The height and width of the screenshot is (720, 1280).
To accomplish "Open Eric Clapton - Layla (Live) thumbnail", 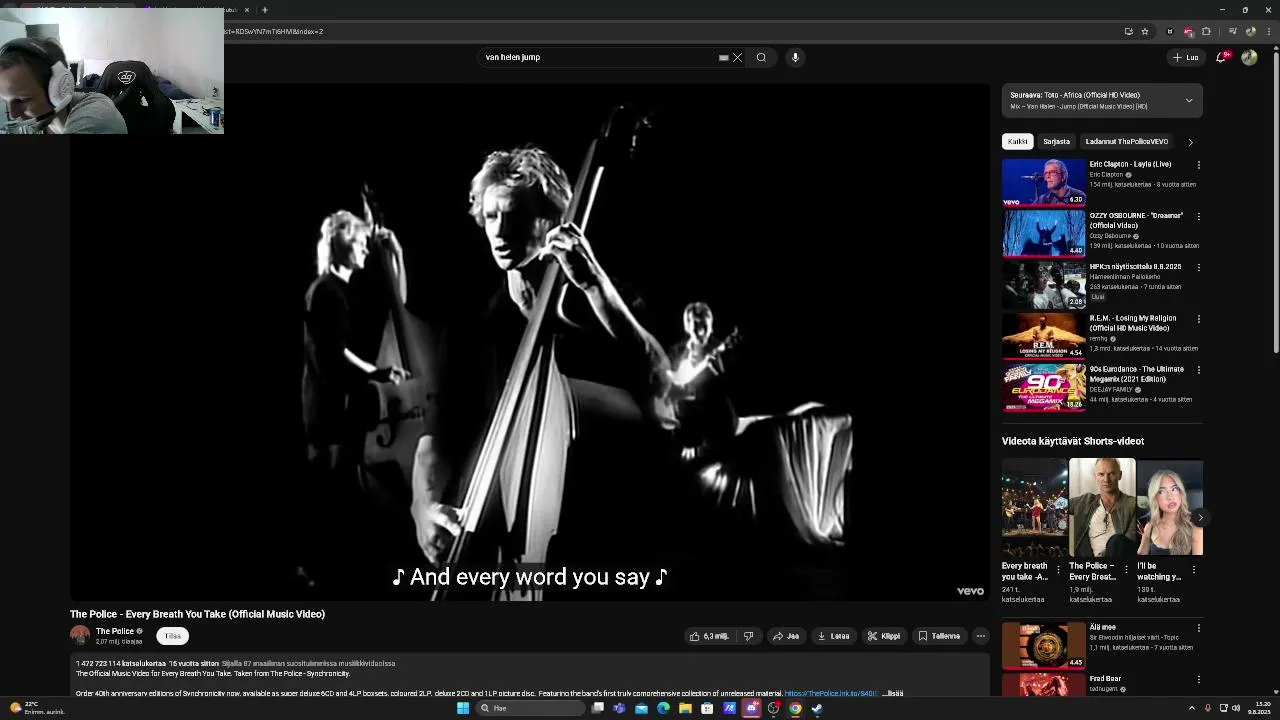I will point(1044,182).
